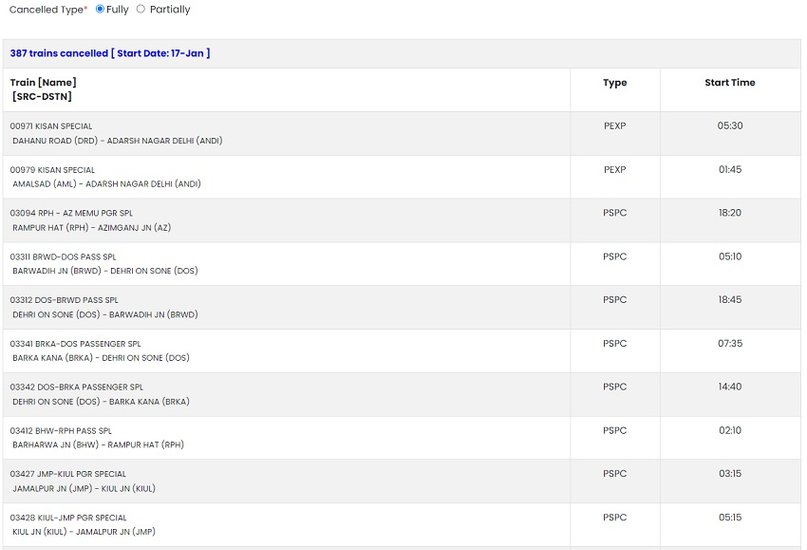Select the Fully cancelled type radio button
This screenshot has width=807, height=550.
tap(100, 9)
